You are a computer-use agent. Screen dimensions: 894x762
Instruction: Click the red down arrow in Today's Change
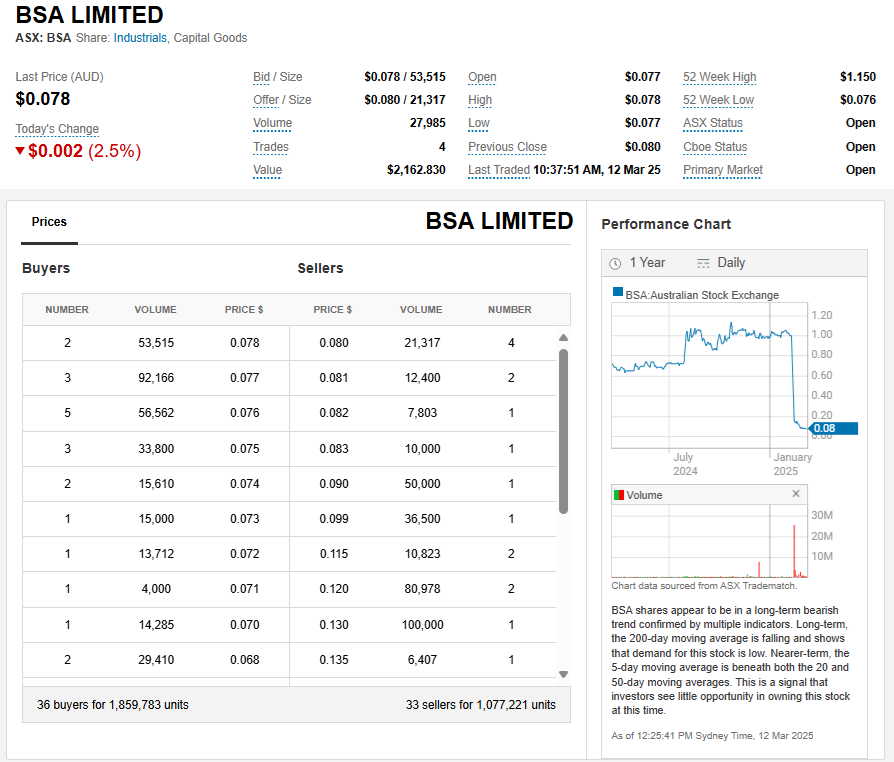coord(20,151)
